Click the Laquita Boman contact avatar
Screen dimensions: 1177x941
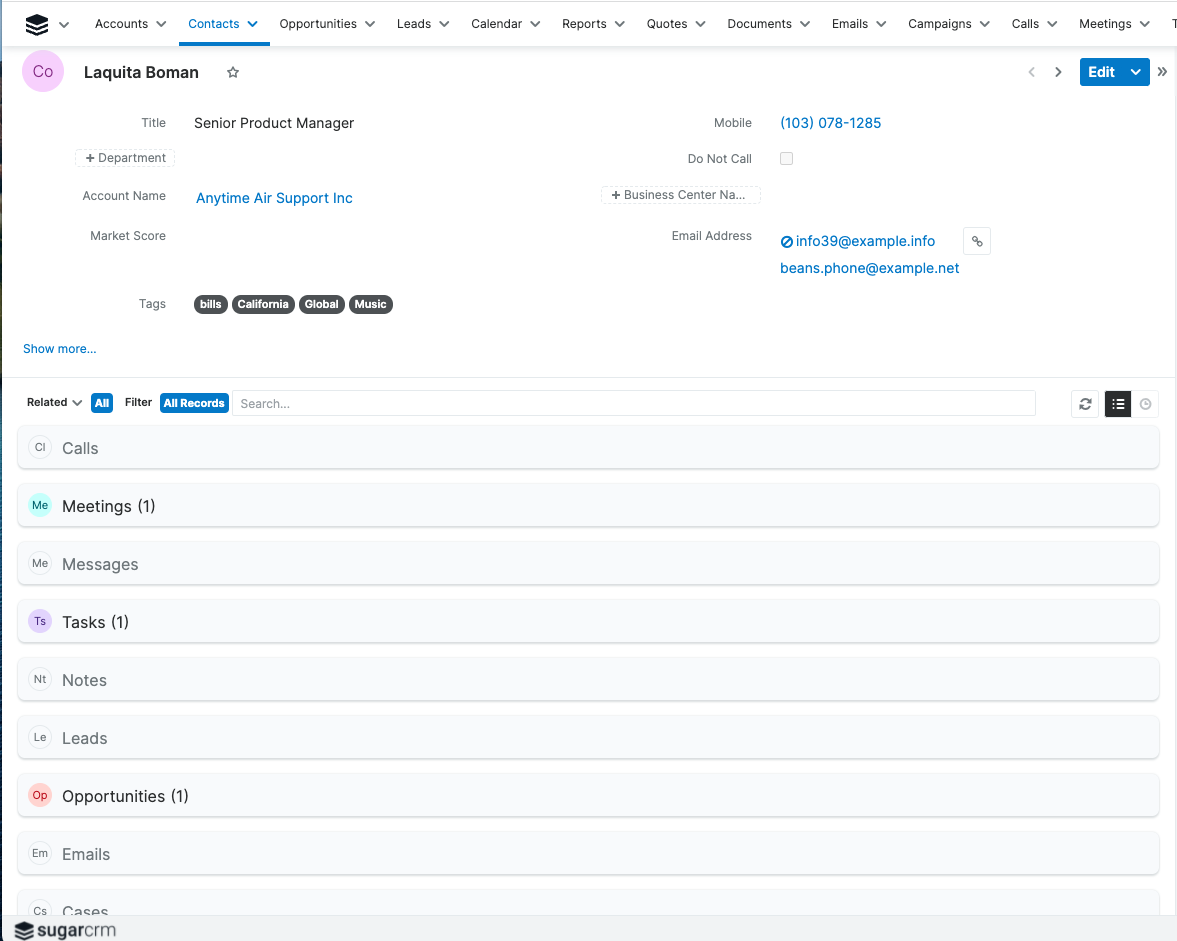click(42, 72)
